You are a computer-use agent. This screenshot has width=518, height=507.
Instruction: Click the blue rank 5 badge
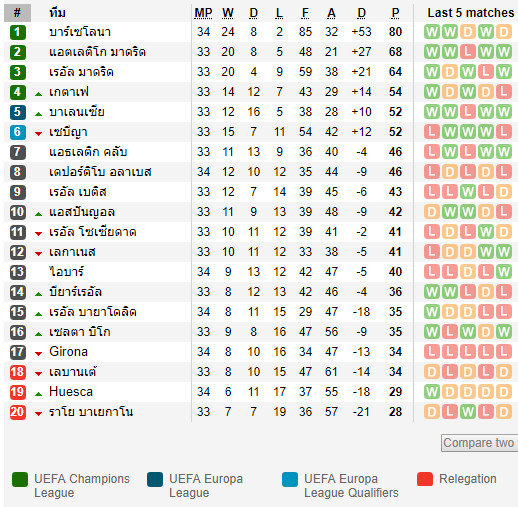tap(18, 112)
